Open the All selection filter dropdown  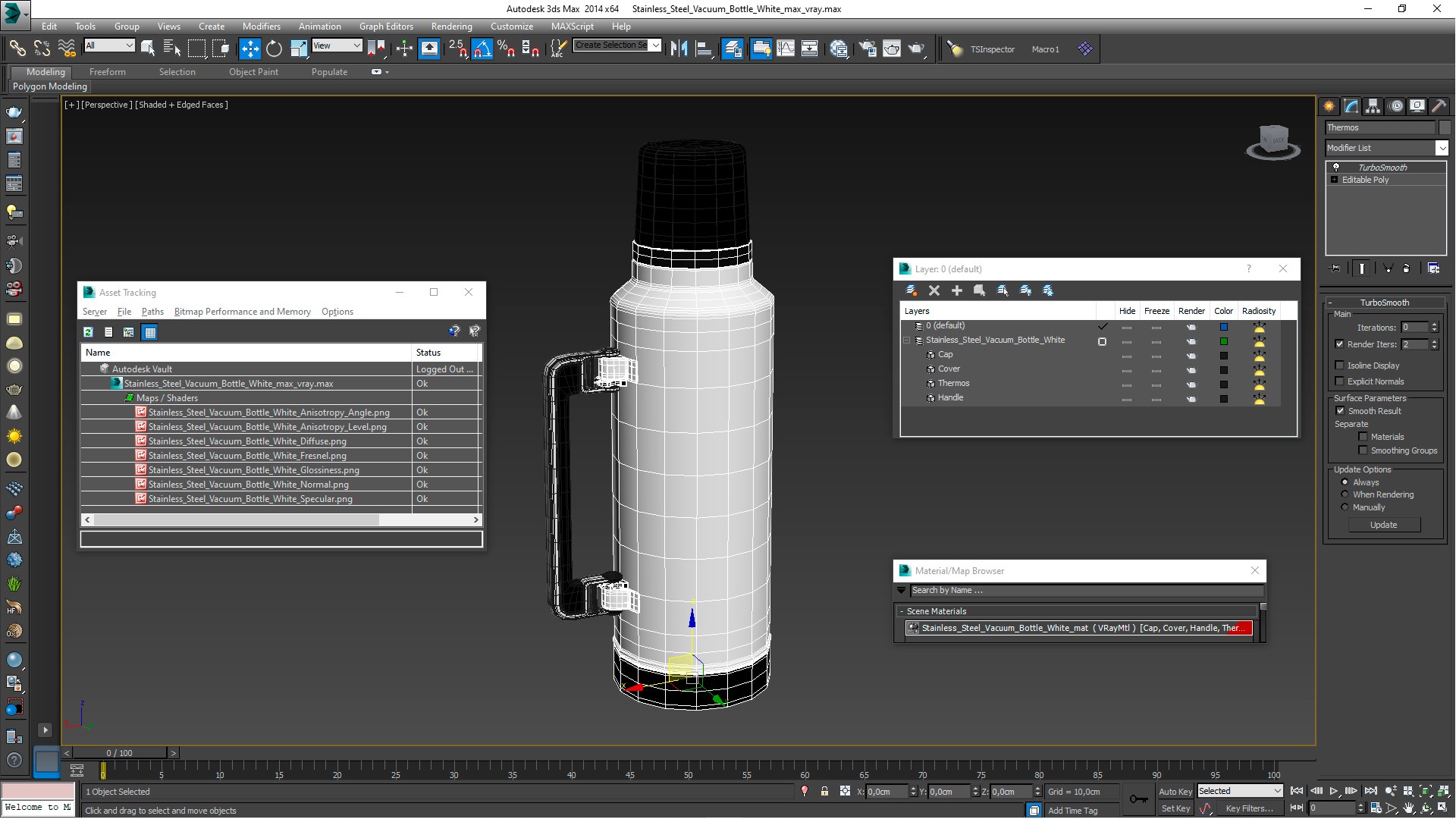click(109, 45)
